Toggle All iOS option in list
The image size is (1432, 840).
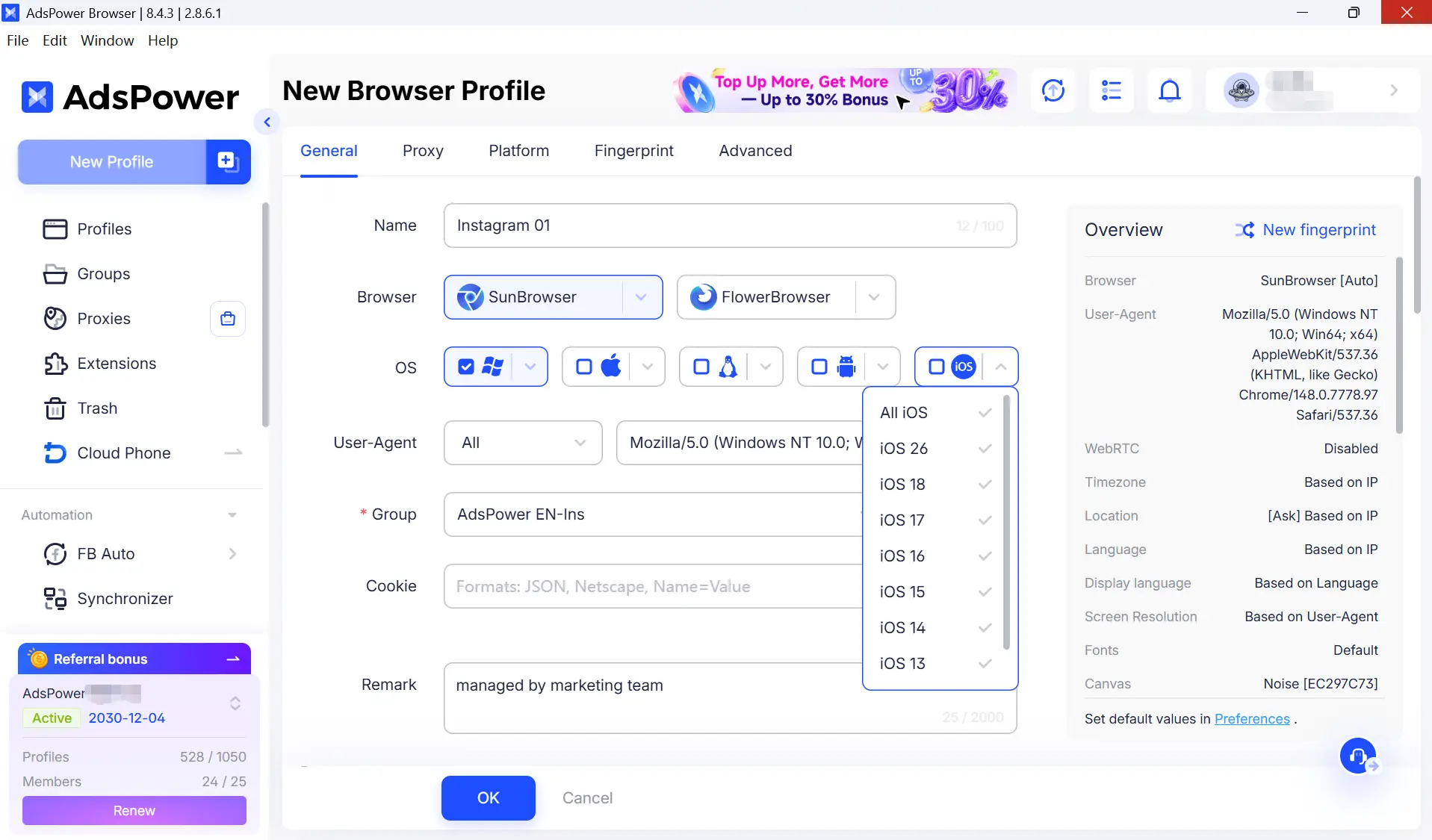pyautogui.click(x=934, y=413)
